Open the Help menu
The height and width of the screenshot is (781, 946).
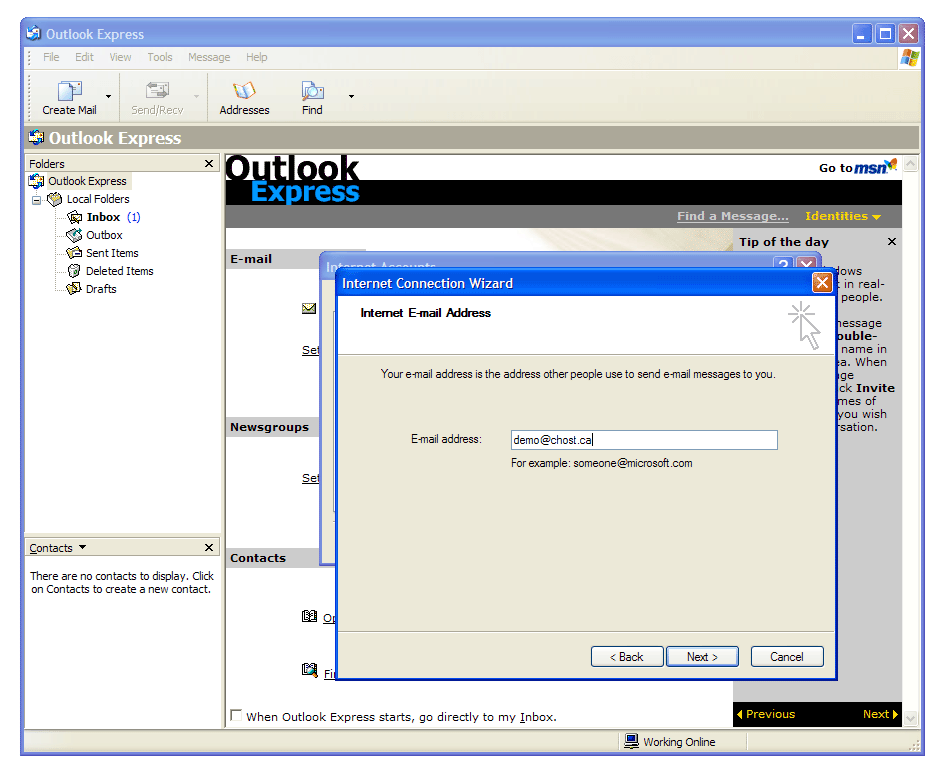coord(256,57)
